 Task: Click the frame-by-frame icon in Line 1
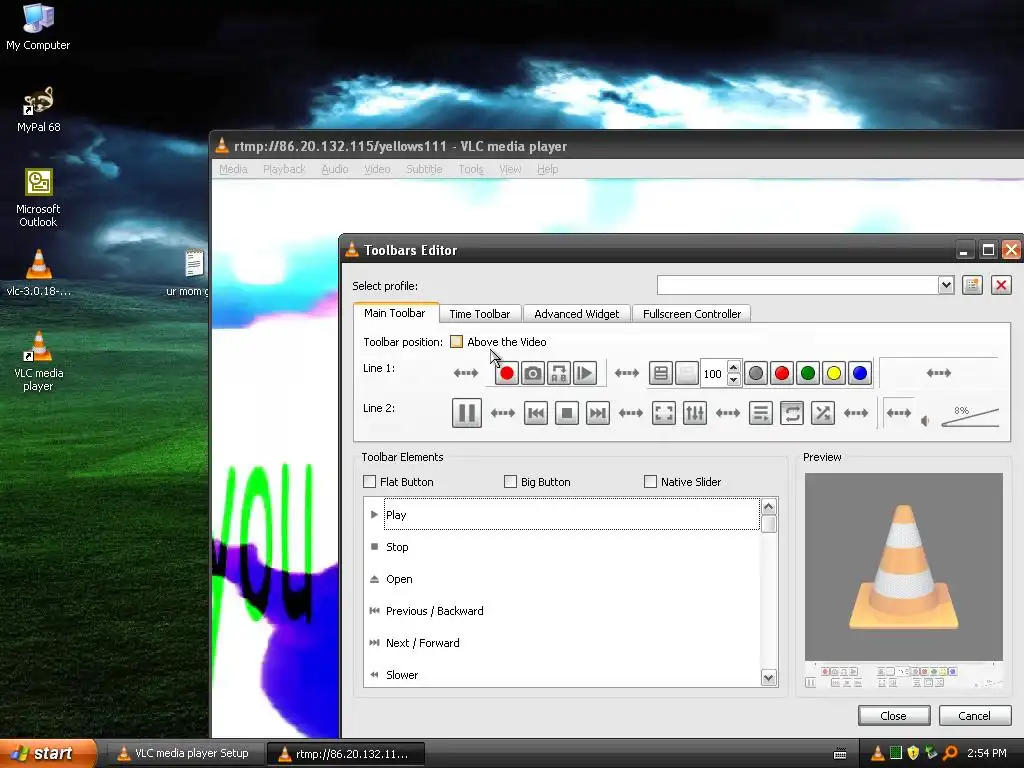coord(584,373)
